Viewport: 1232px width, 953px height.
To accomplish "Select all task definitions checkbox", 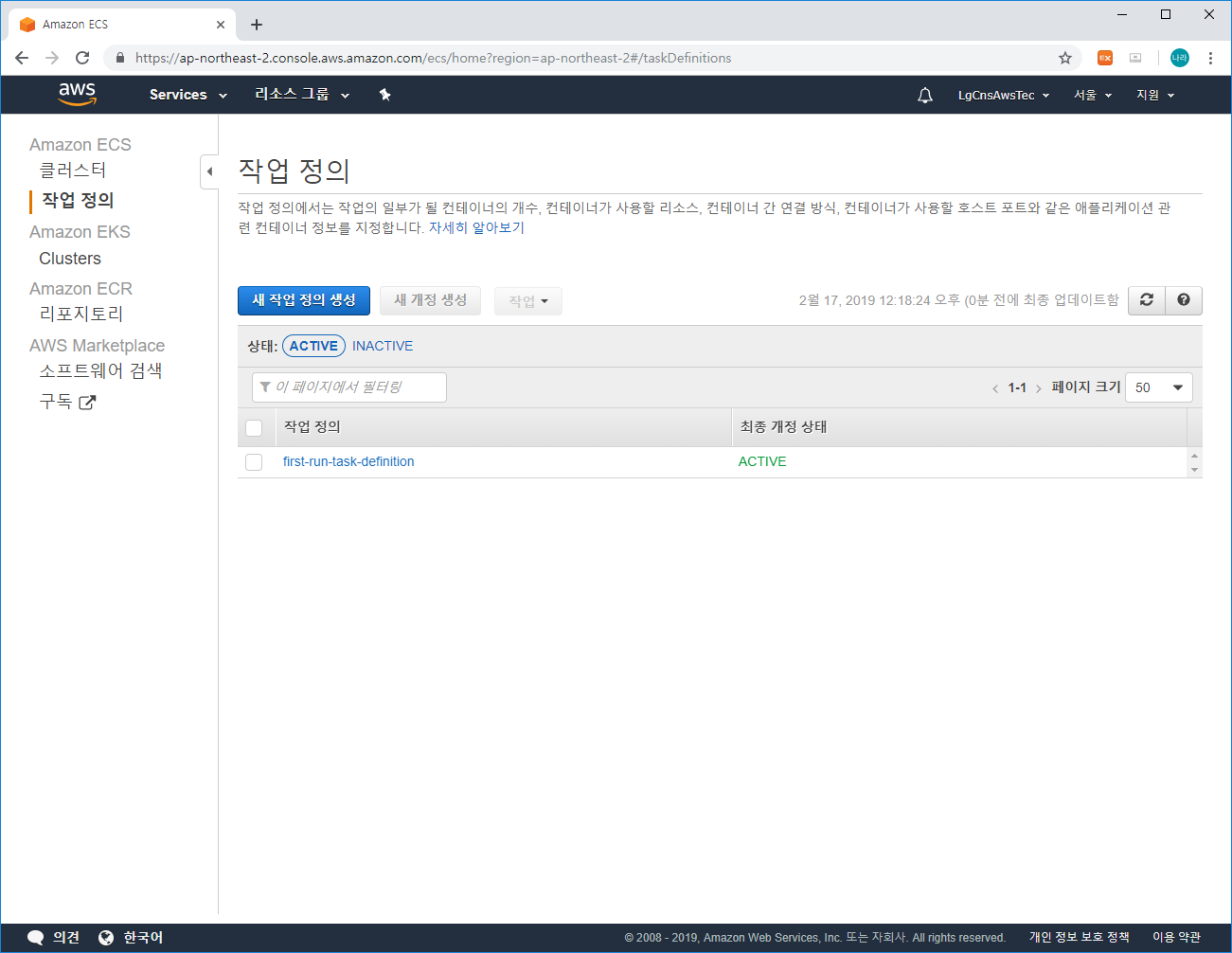I will click(x=254, y=428).
